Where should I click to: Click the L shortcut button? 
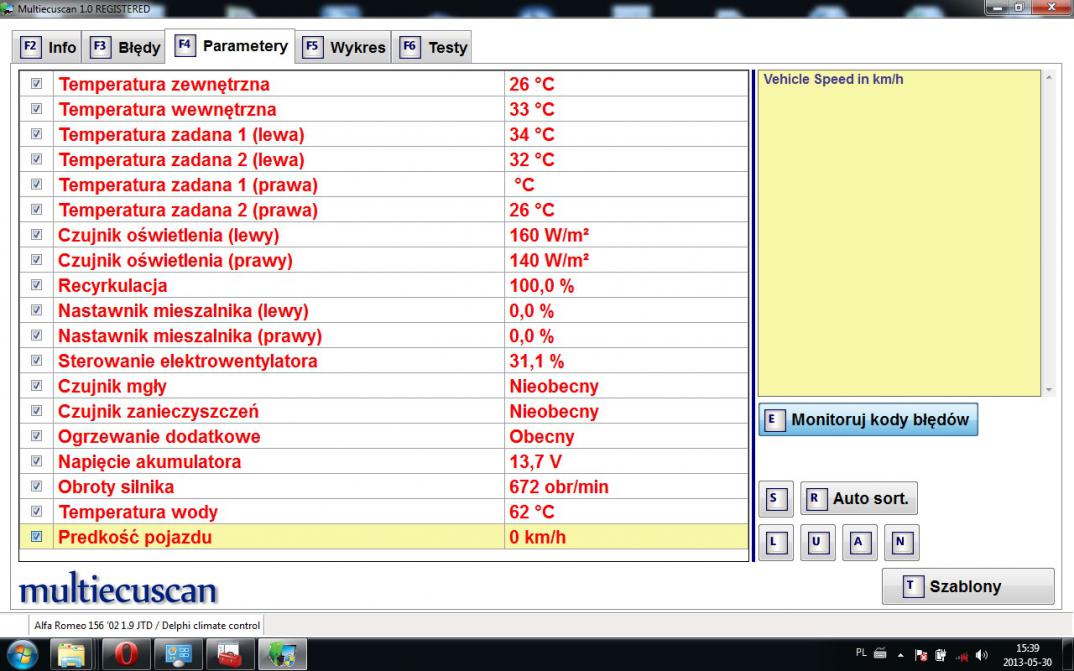pos(775,542)
